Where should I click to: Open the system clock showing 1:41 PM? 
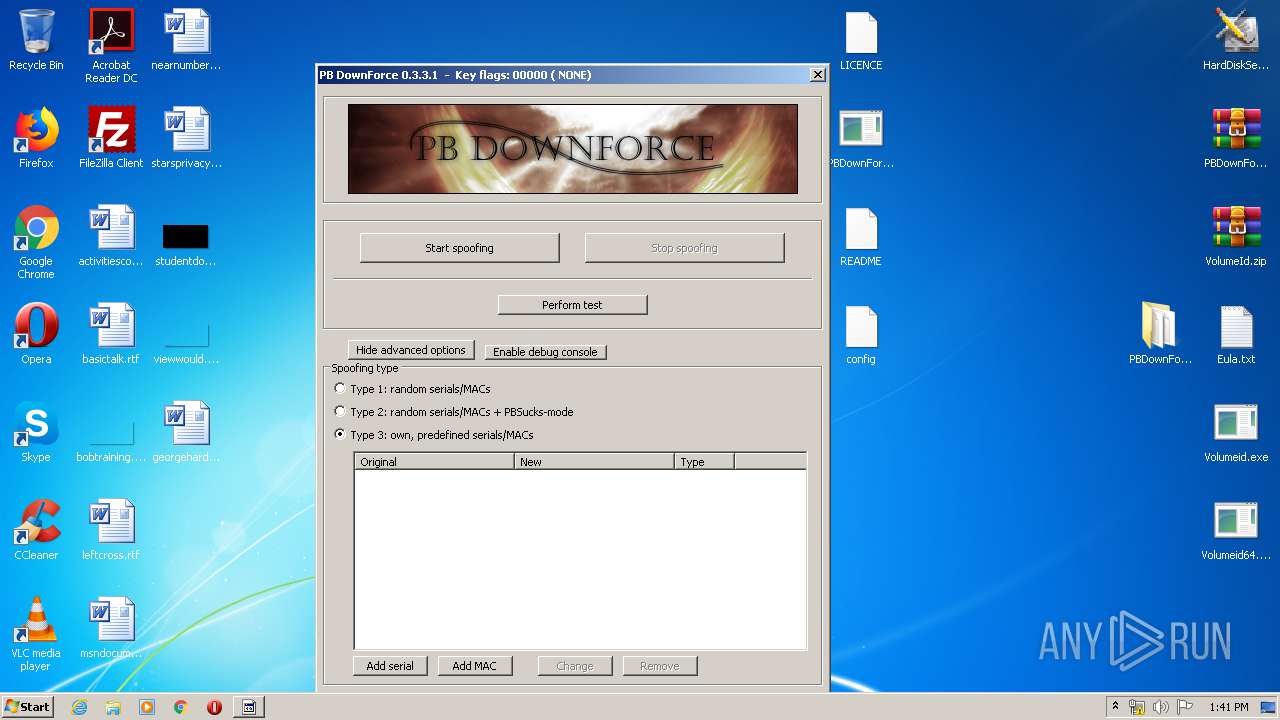[1228, 707]
